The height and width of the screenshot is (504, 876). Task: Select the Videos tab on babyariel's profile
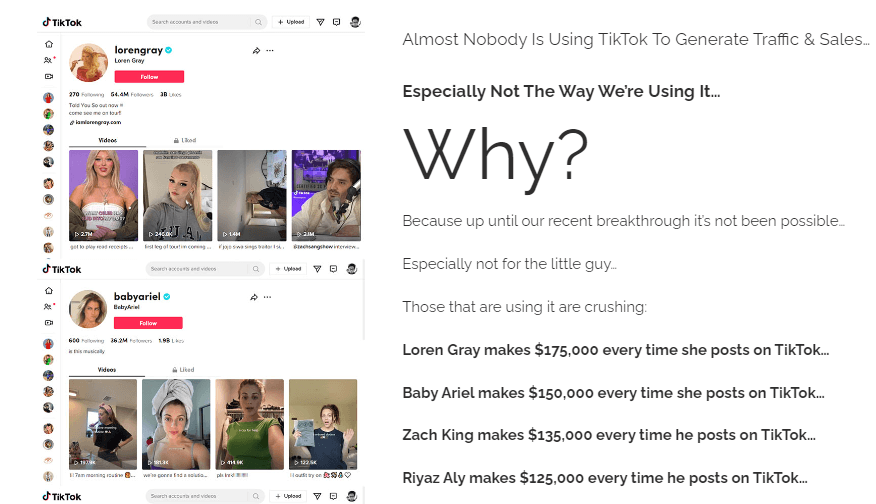[x=106, y=370]
